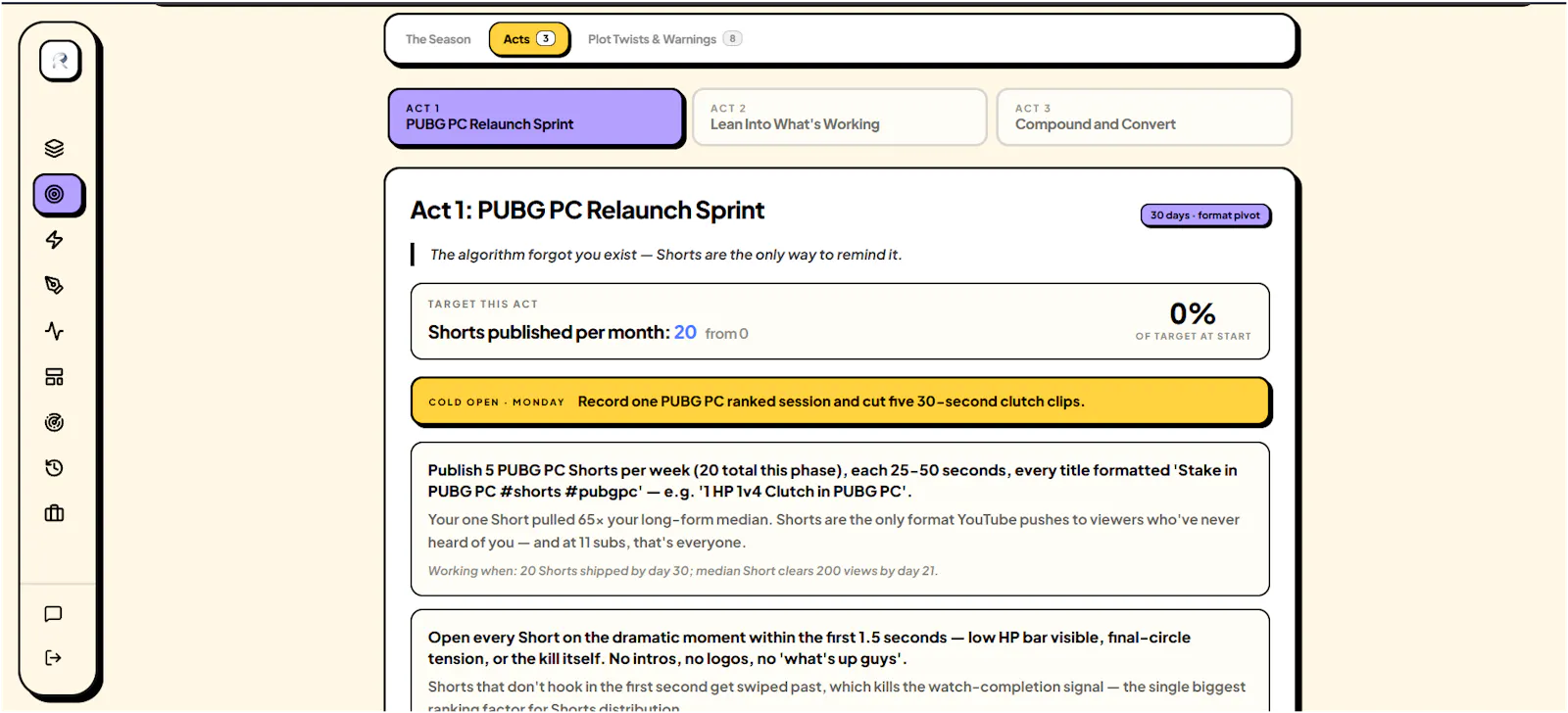The height and width of the screenshot is (713, 1568).
Task: Click the app logo at sidebar top
Action: (x=60, y=61)
